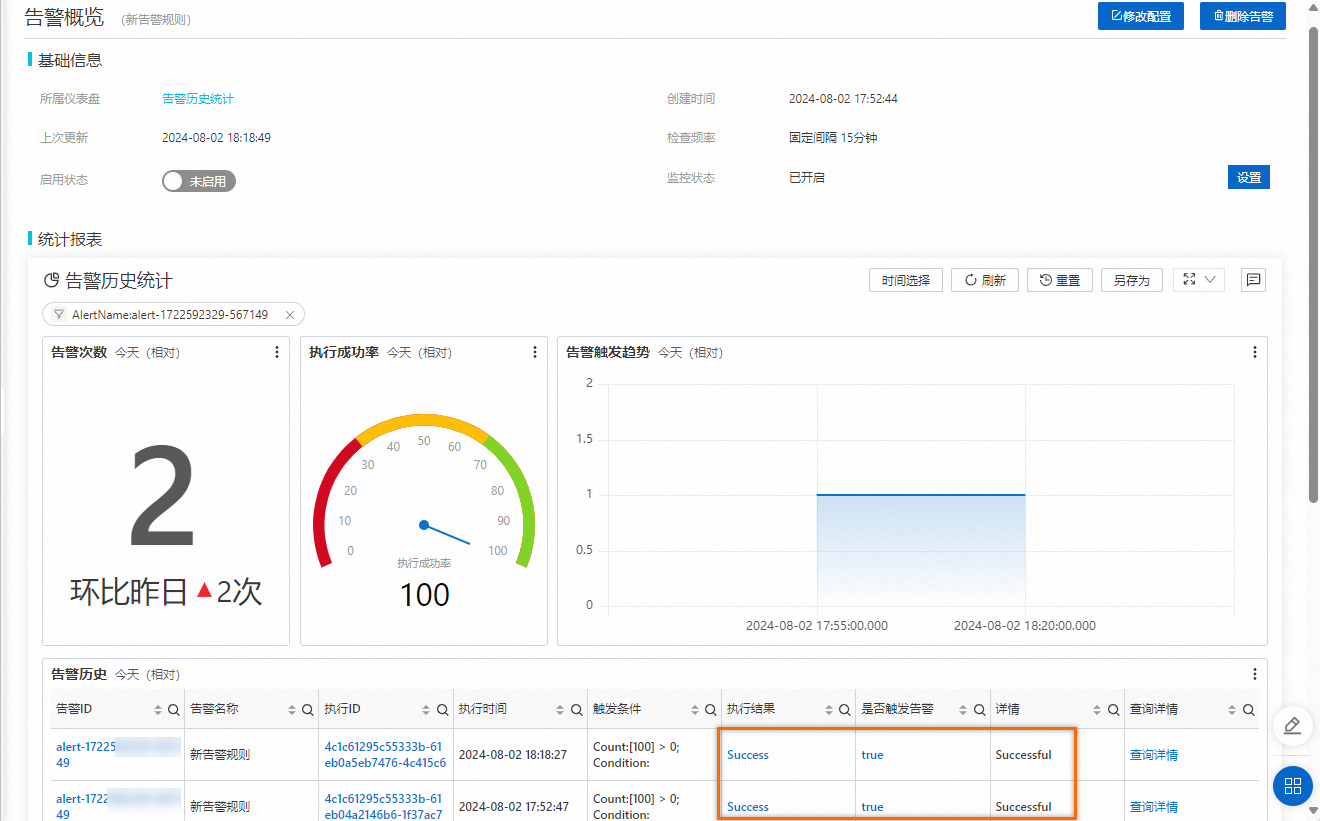Click the 2024-08-02 18:18:49 last update value
The image size is (1320, 821).
(216, 138)
